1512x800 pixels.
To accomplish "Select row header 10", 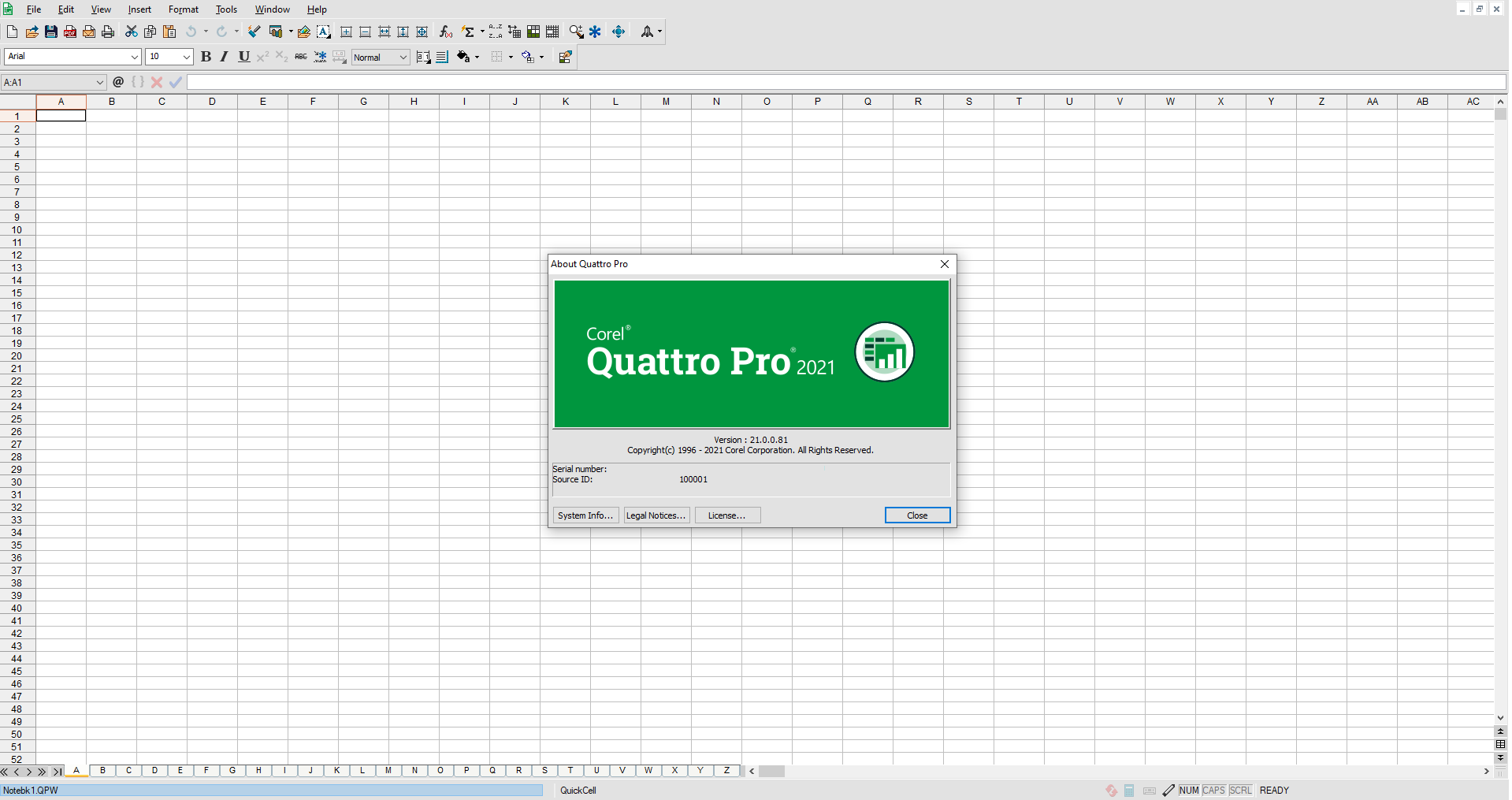I will pyautogui.click(x=17, y=230).
